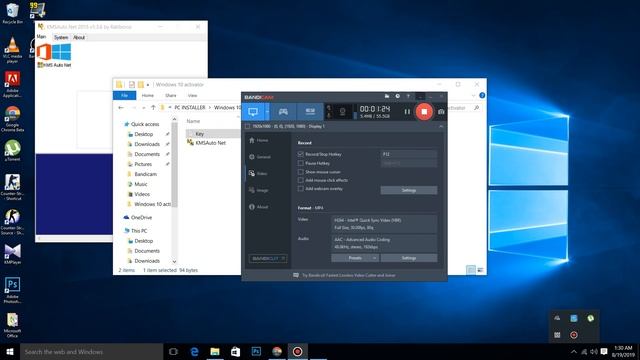The height and width of the screenshot is (360, 640).
Task: Collapse Bandicam panel with chevron arrow
Action: (x=441, y=127)
